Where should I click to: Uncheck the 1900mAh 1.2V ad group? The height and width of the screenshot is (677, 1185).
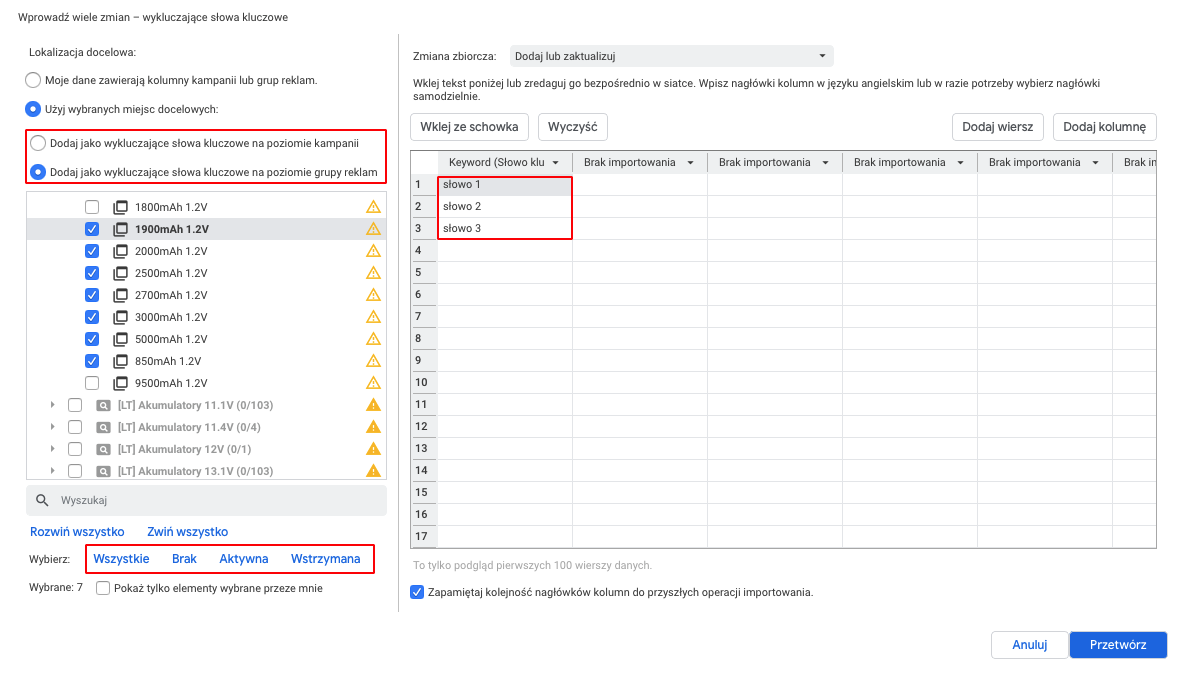pyautogui.click(x=92, y=229)
